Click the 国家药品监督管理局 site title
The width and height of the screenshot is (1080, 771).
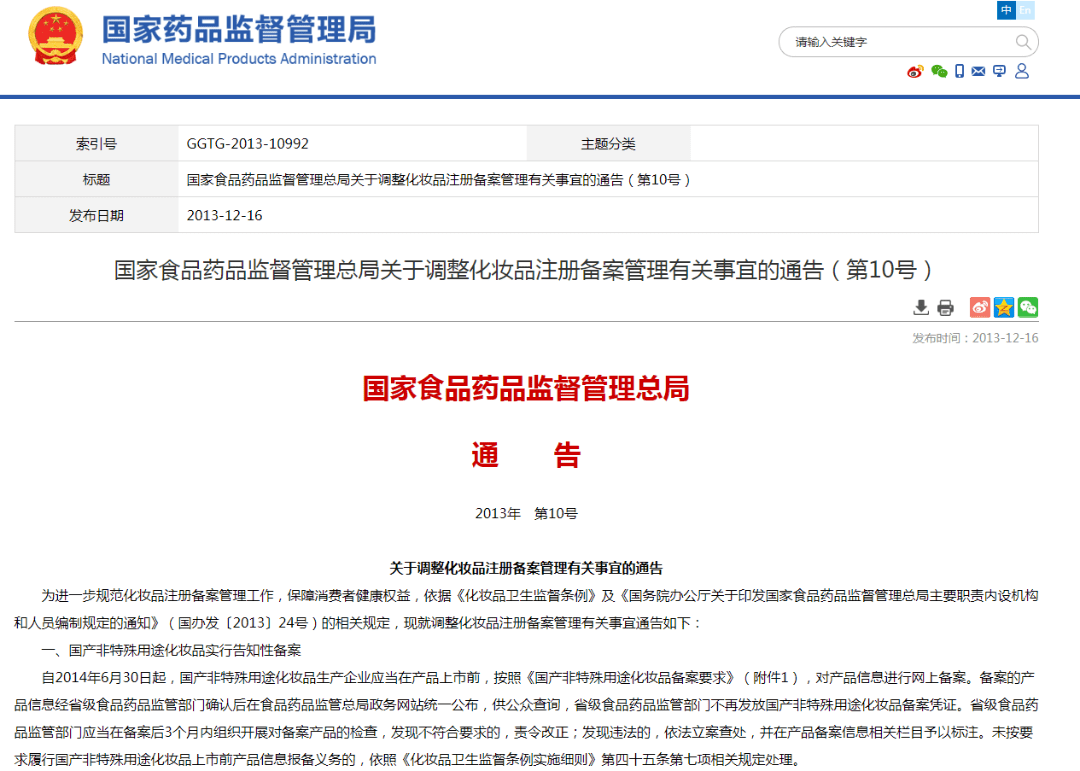[x=239, y=29]
